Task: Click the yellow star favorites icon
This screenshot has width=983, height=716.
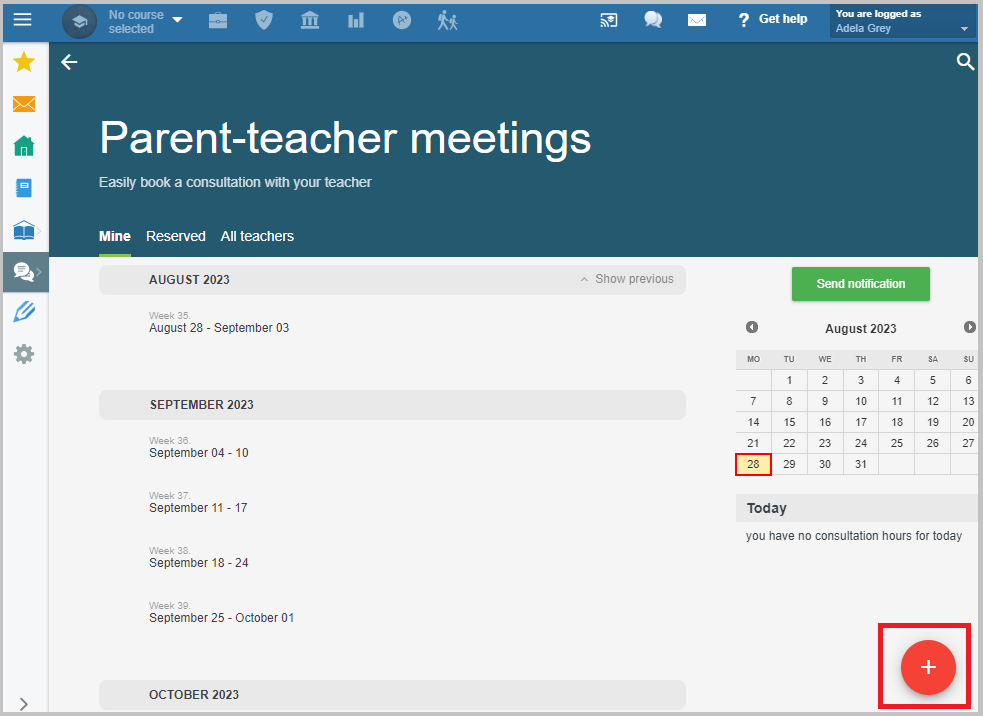Action: point(24,61)
